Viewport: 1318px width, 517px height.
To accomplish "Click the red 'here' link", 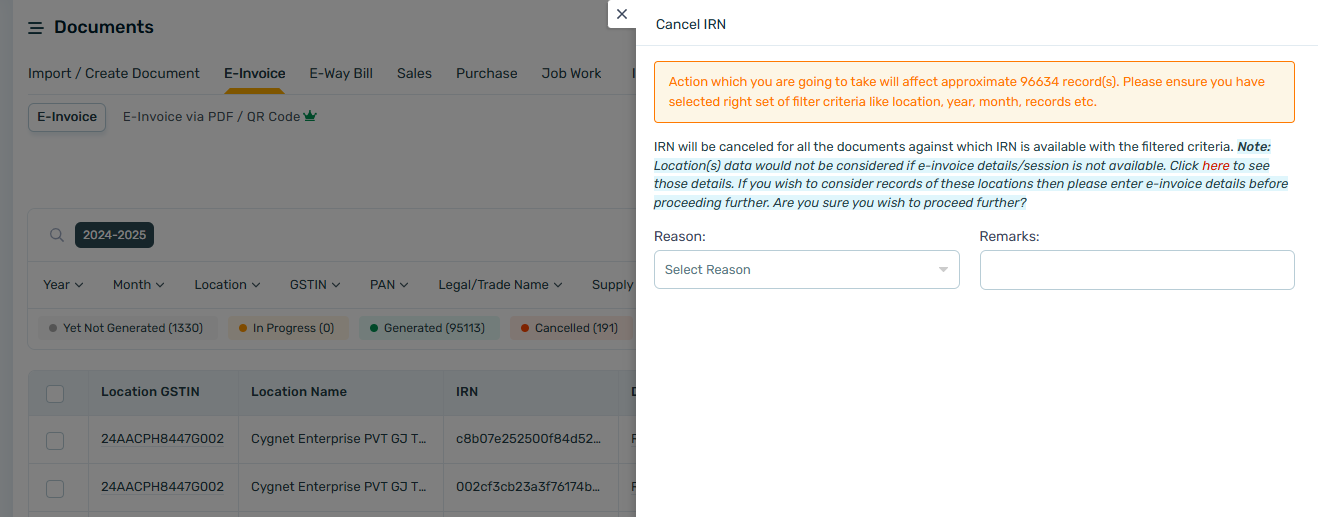I will point(1216,166).
